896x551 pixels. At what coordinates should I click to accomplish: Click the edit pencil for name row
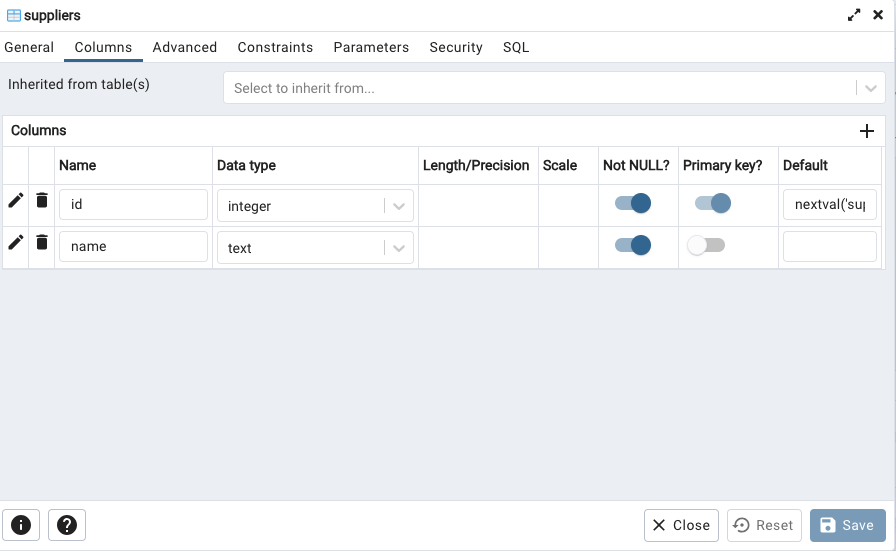[16, 242]
